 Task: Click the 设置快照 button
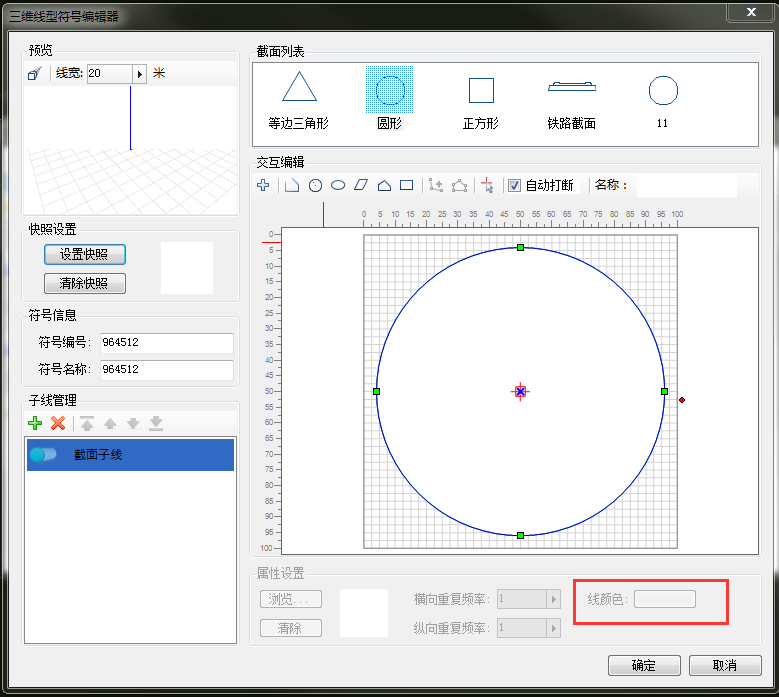click(x=84, y=254)
